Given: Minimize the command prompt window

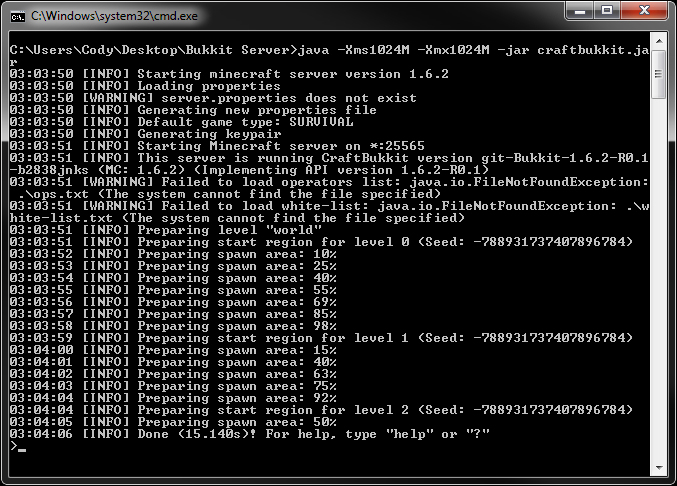Looking at the screenshot, I should [579, 10].
